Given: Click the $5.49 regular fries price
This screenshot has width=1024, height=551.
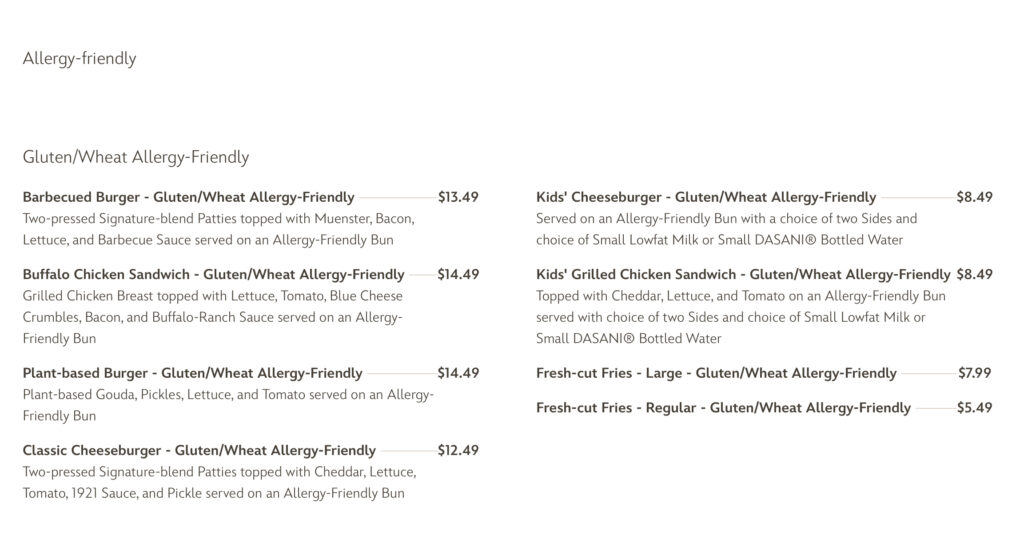Looking at the screenshot, I should coord(974,408).
